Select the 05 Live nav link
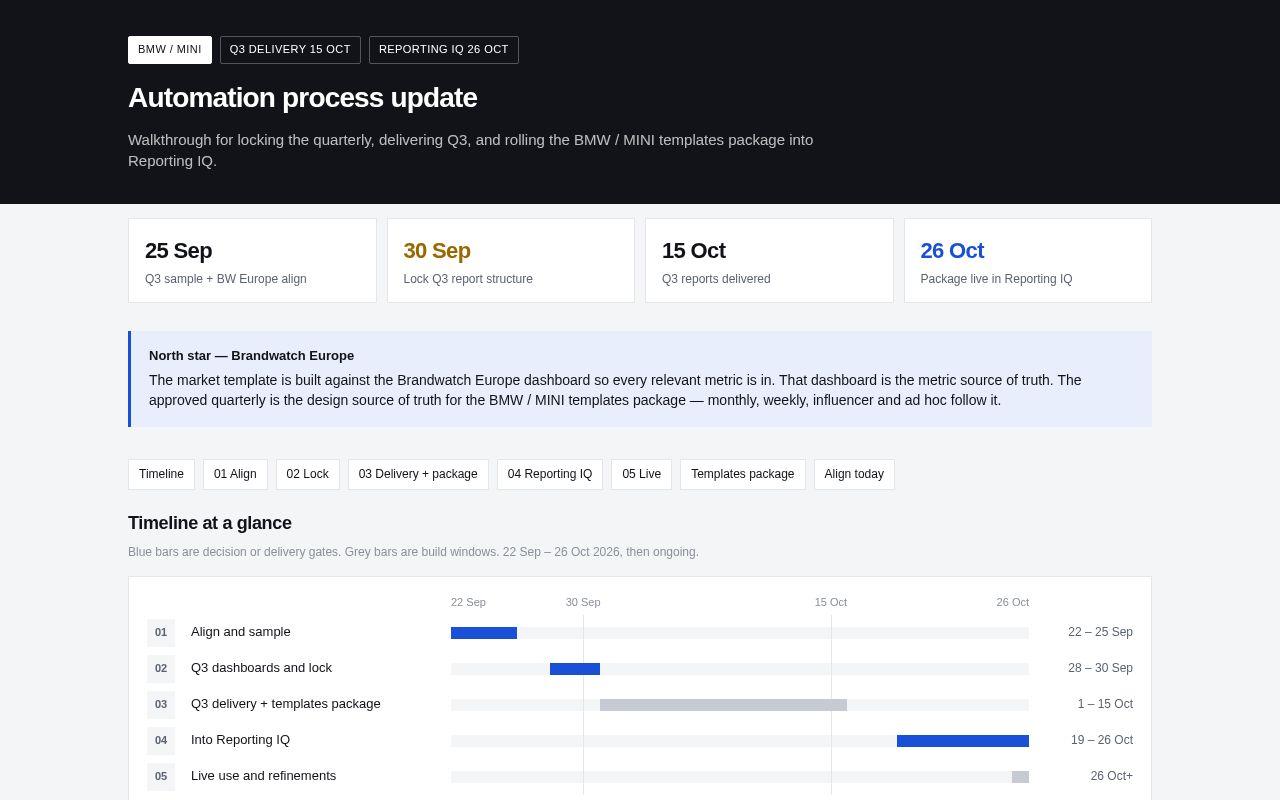Image resolution: width=1280 pixels, height=800 pixels. [x=642, y=474]
